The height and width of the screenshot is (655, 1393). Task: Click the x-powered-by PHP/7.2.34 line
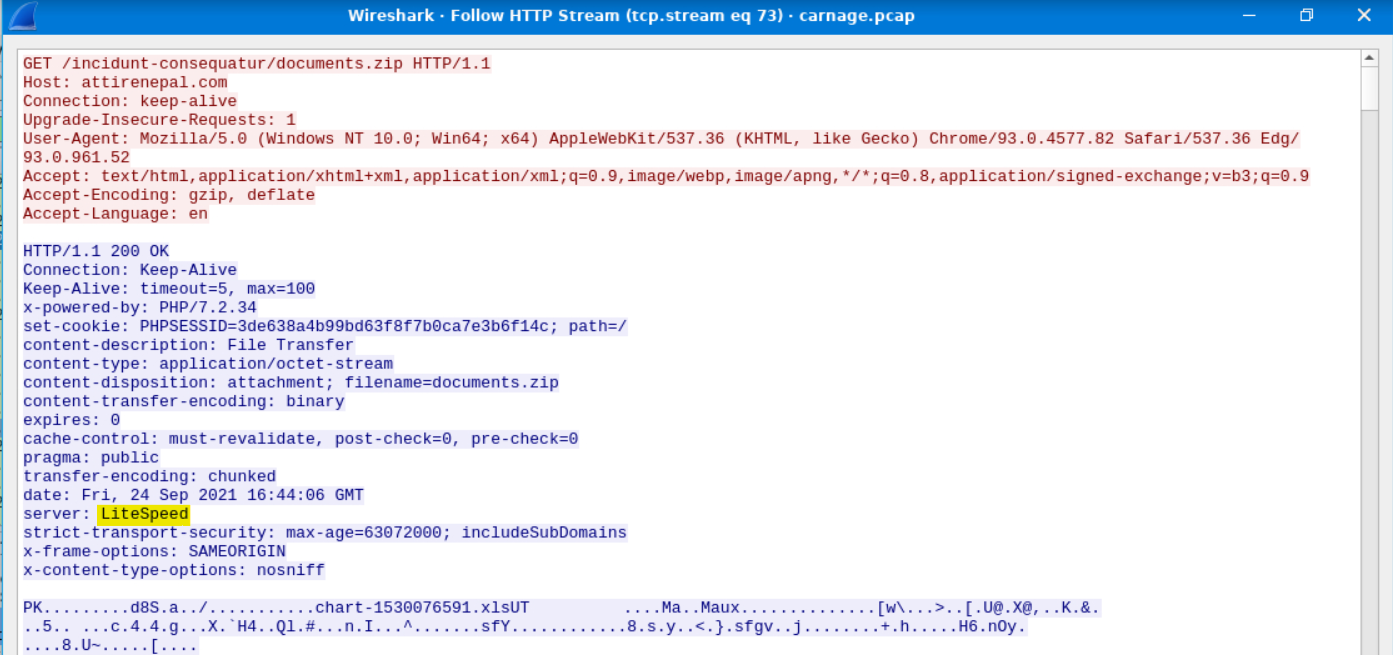click(x=140, y=308)
